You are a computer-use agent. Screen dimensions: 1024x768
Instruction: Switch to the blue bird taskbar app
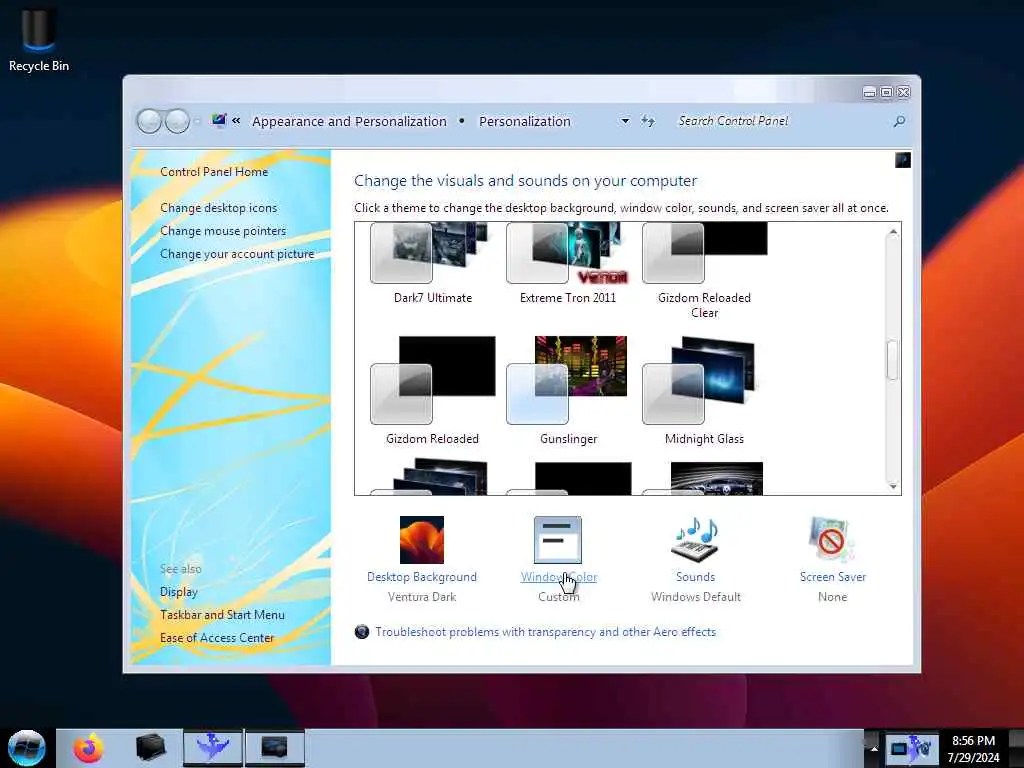click(213, 748)
